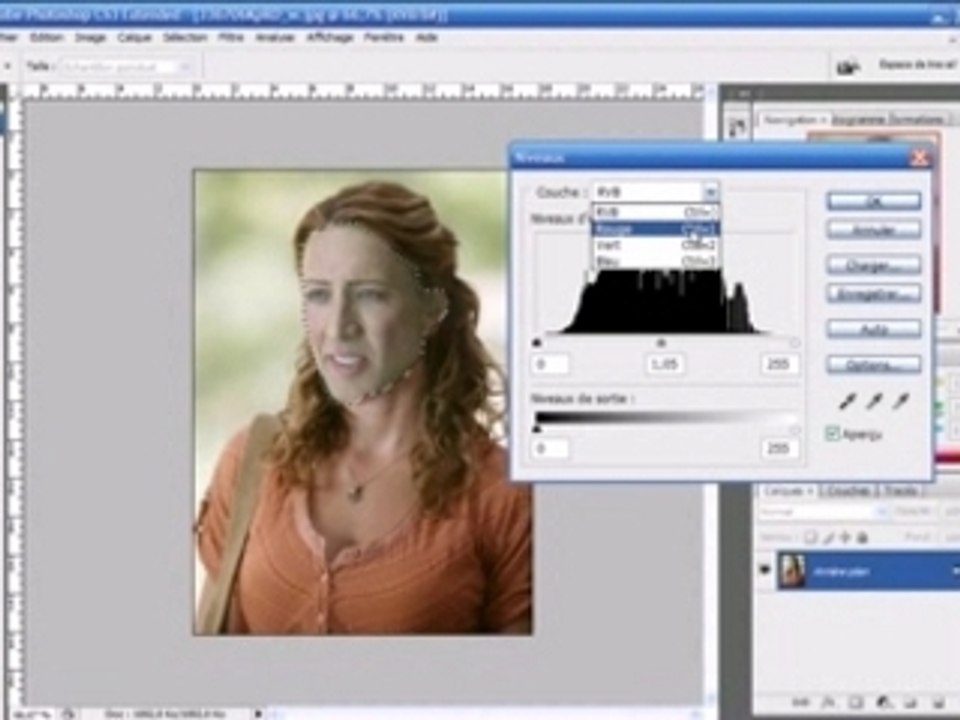Screen dimensions: 960x720
Task: Open the Taille sample size dropdown
Action: [185, 66]
